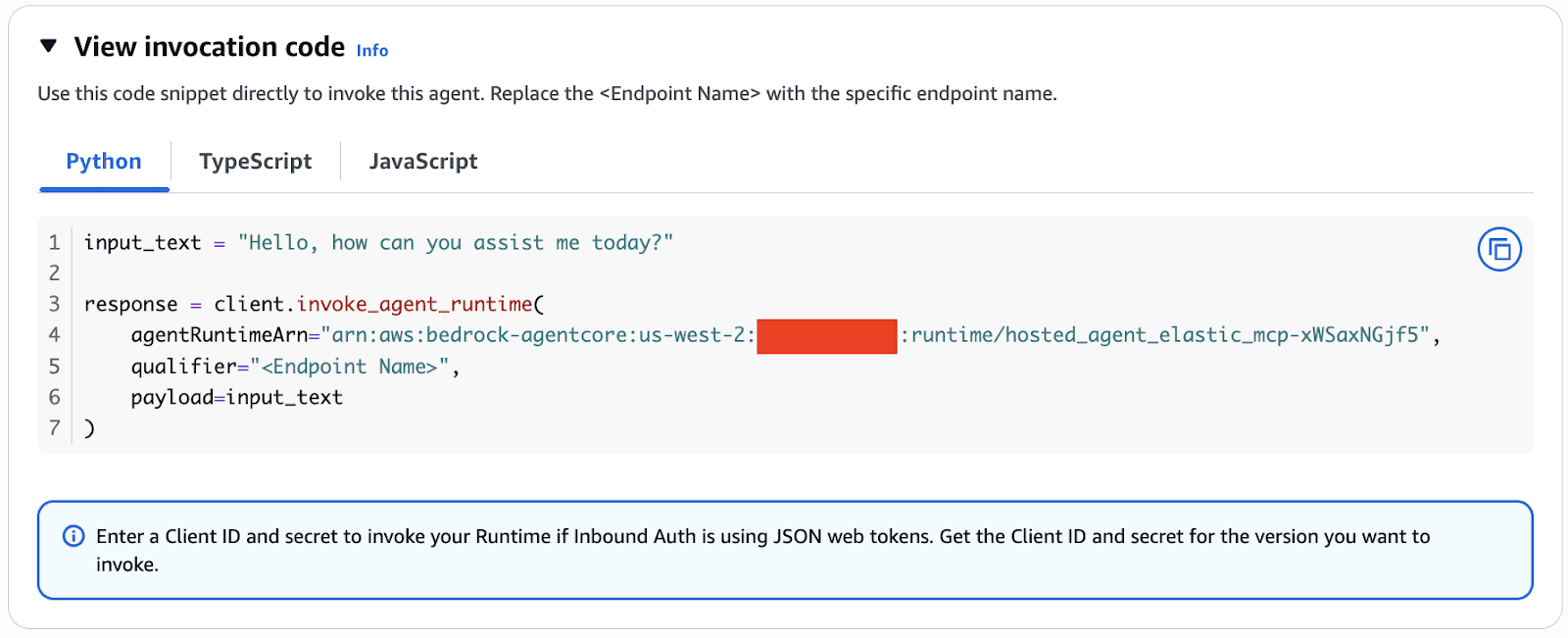Screen dimensions: 1568x638
Task: Click the empty line 2 in the code
Action: pyautogui.click(x=392, y=273)
